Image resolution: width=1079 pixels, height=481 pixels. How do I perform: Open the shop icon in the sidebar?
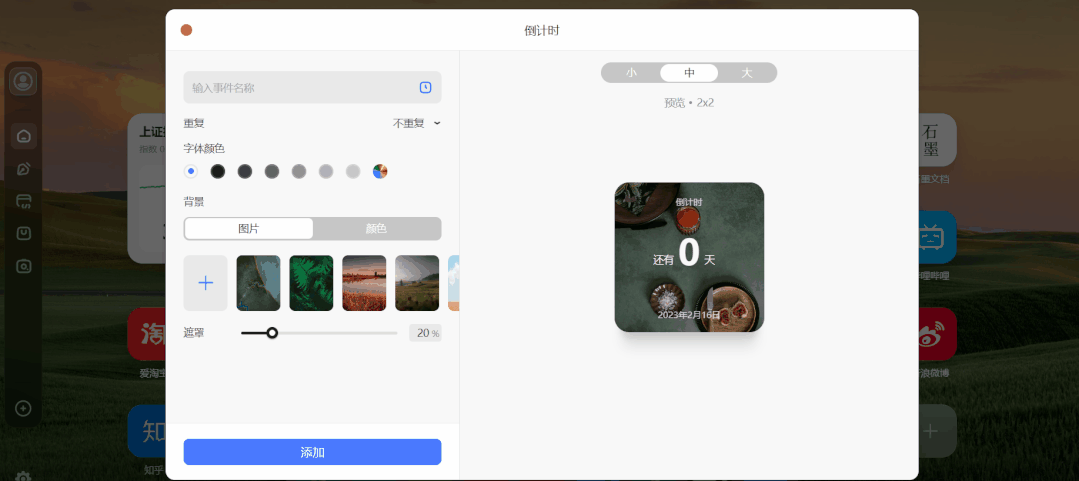click(23, 201)
